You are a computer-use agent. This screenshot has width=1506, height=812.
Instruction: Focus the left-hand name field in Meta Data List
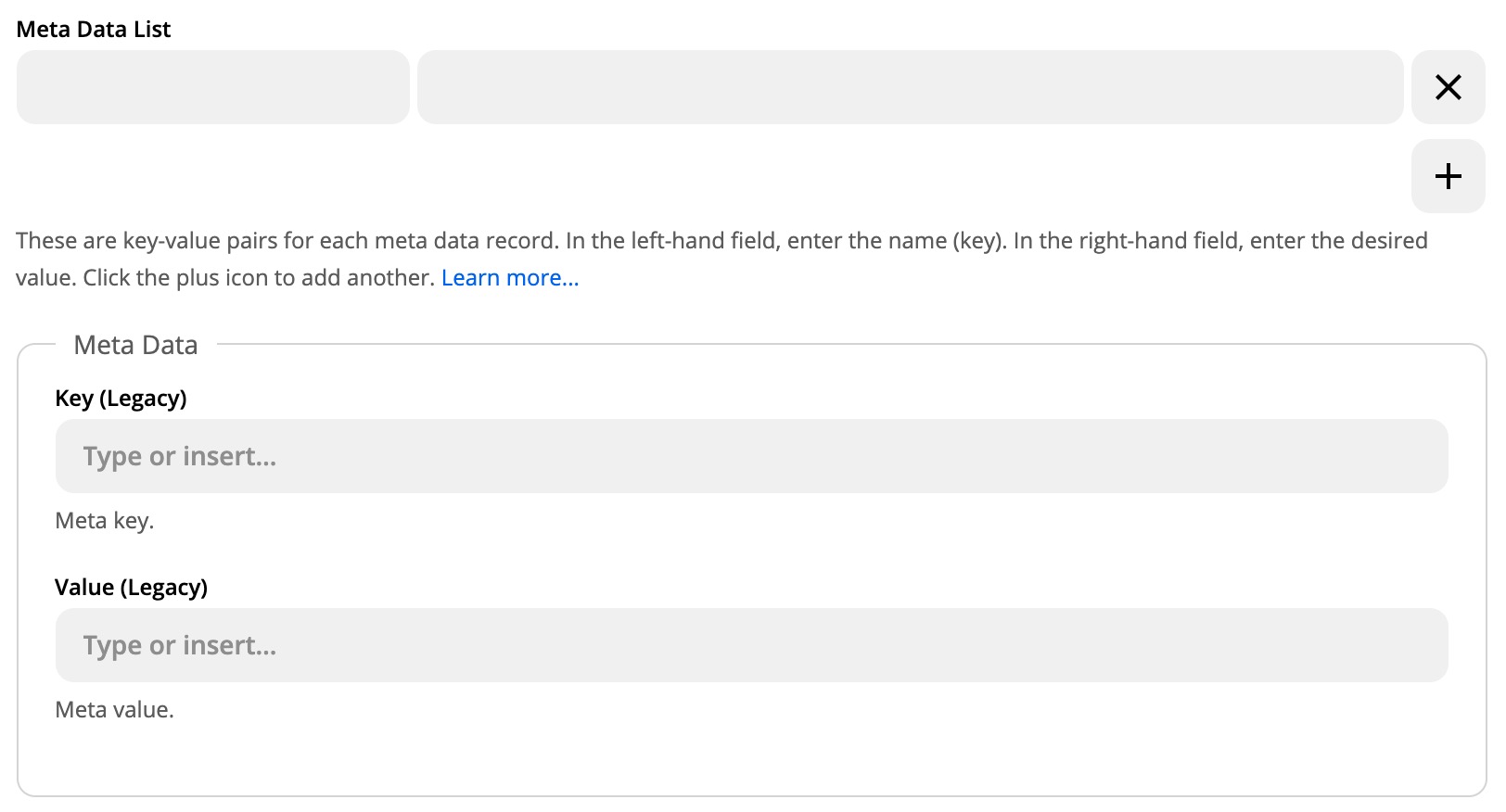click(x=212, y=87)
